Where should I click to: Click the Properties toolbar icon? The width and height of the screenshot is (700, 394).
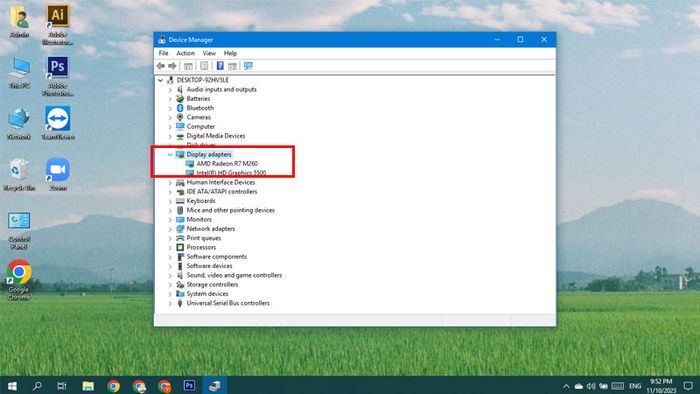(x=204, y=66)
